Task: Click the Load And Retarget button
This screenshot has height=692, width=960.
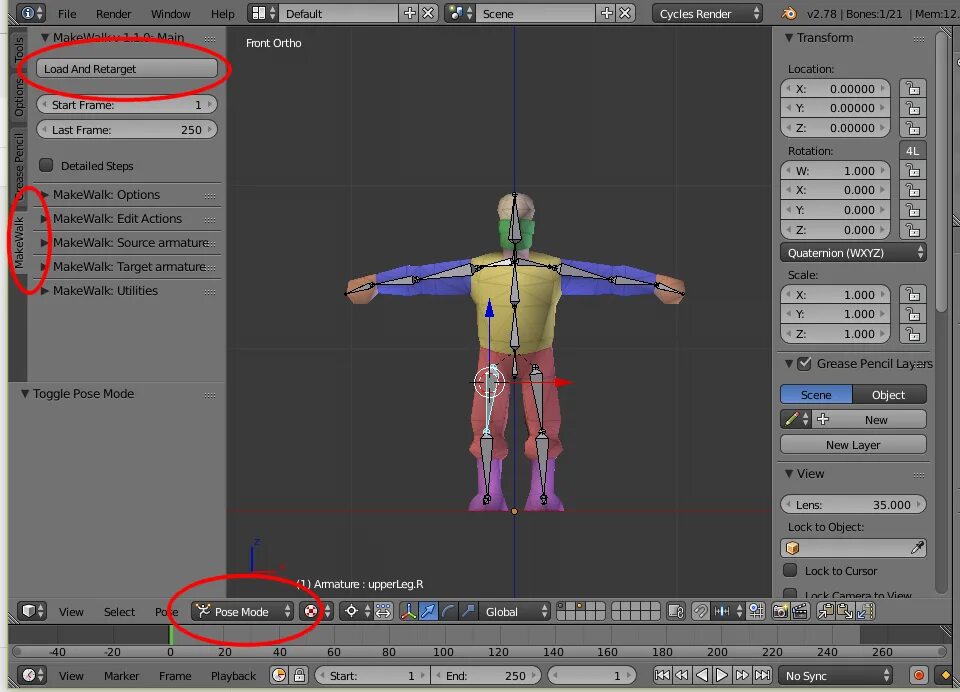Action: pos(127,69)
